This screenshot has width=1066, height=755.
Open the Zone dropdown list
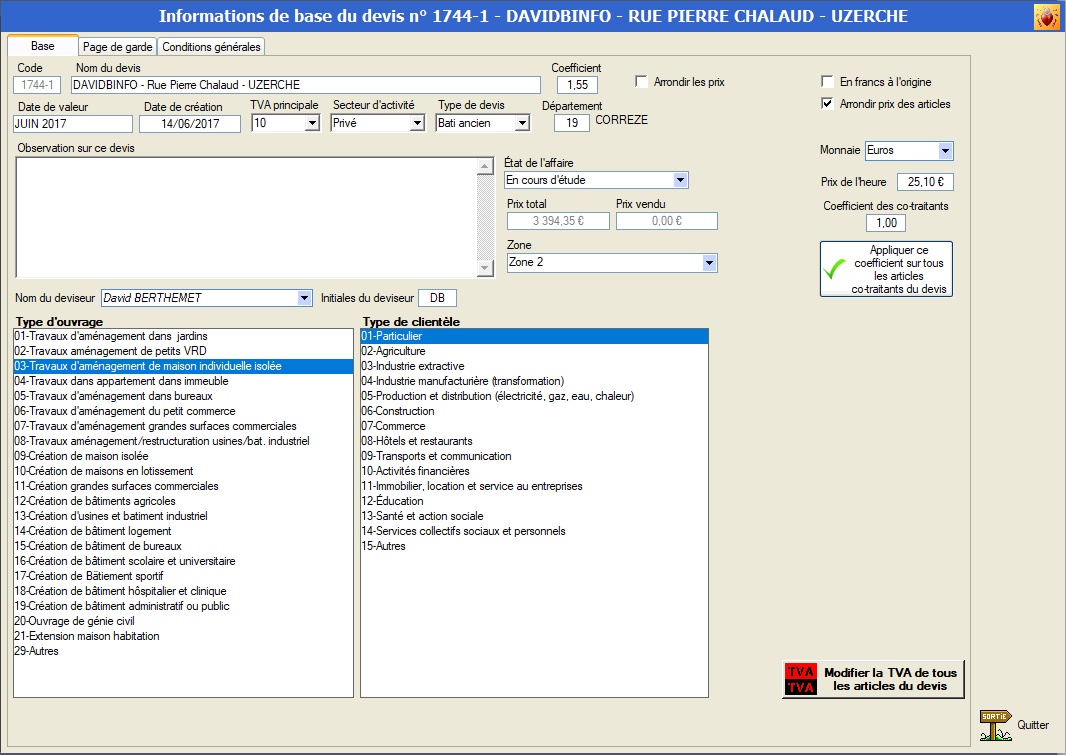(x=709, y=263)
